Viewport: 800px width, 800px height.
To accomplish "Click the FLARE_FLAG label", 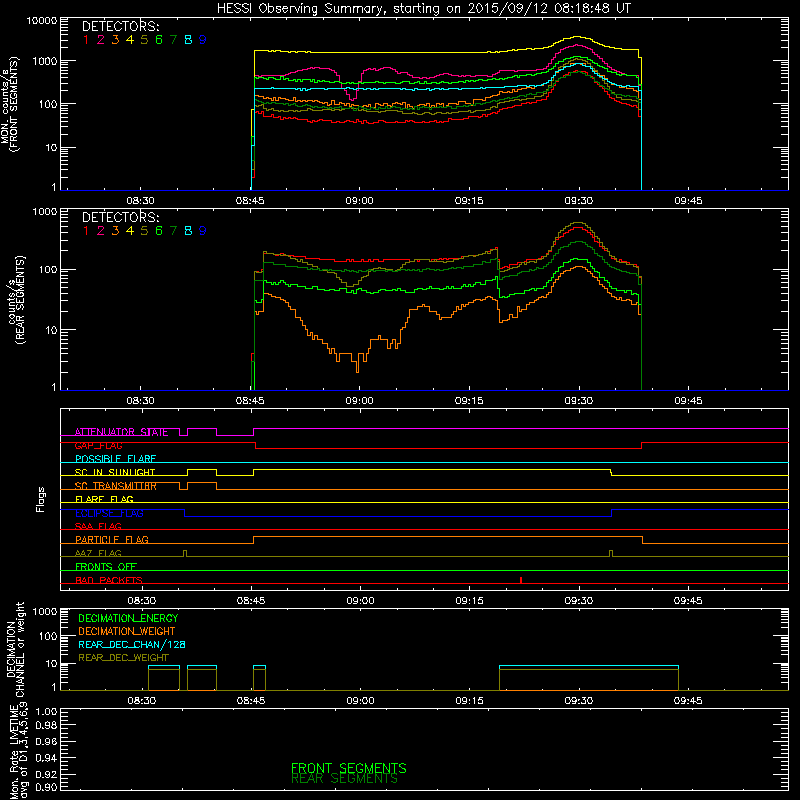I will click(104, 499).
